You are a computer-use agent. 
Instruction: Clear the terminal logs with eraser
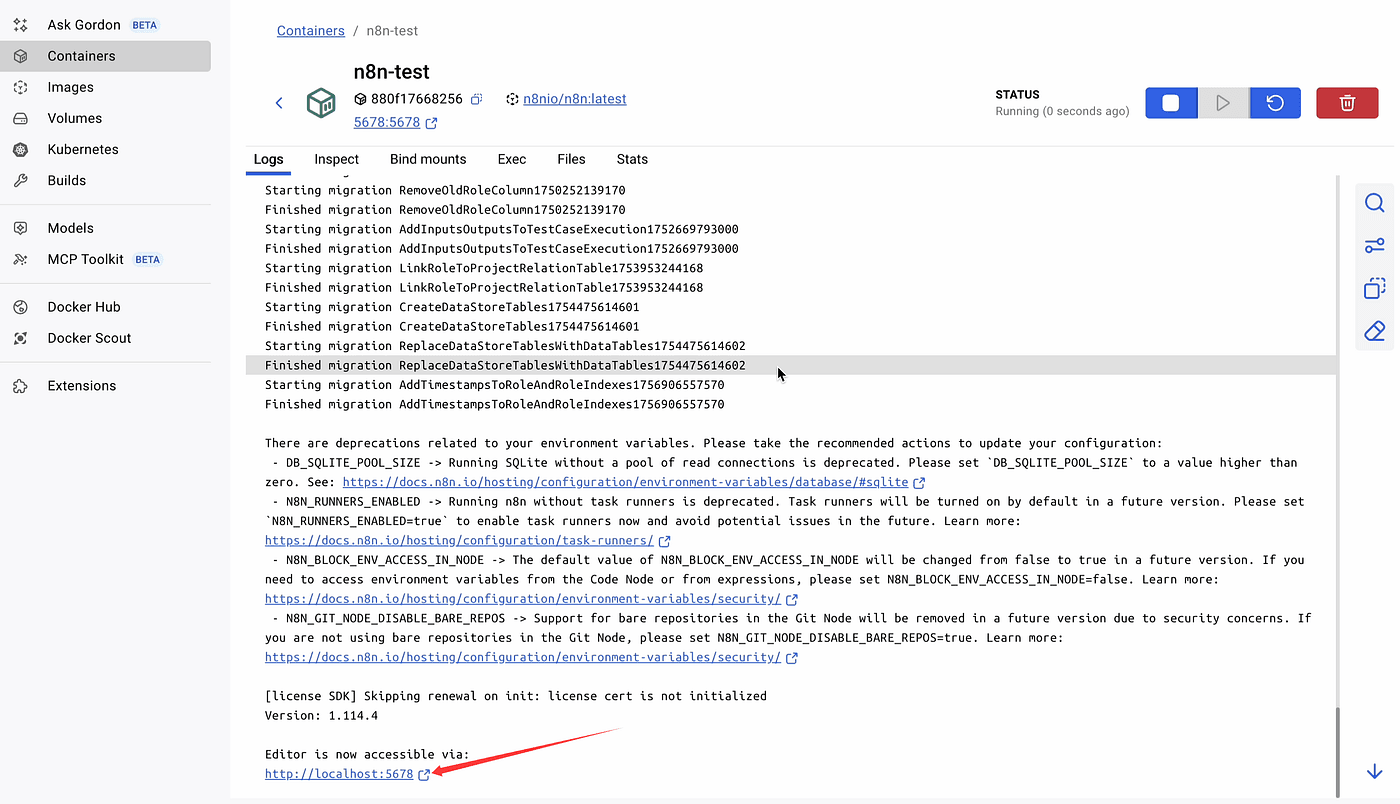(1374, 331)
